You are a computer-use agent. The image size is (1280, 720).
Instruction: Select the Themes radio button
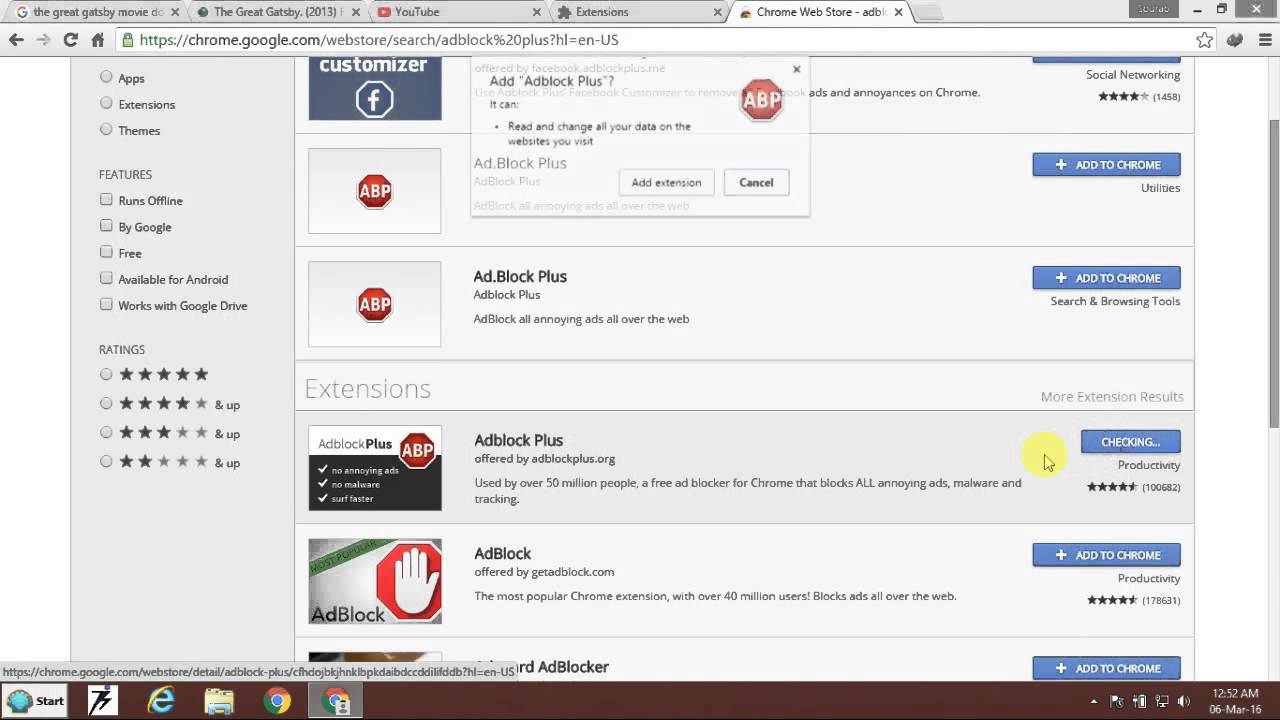coord(106,129)
